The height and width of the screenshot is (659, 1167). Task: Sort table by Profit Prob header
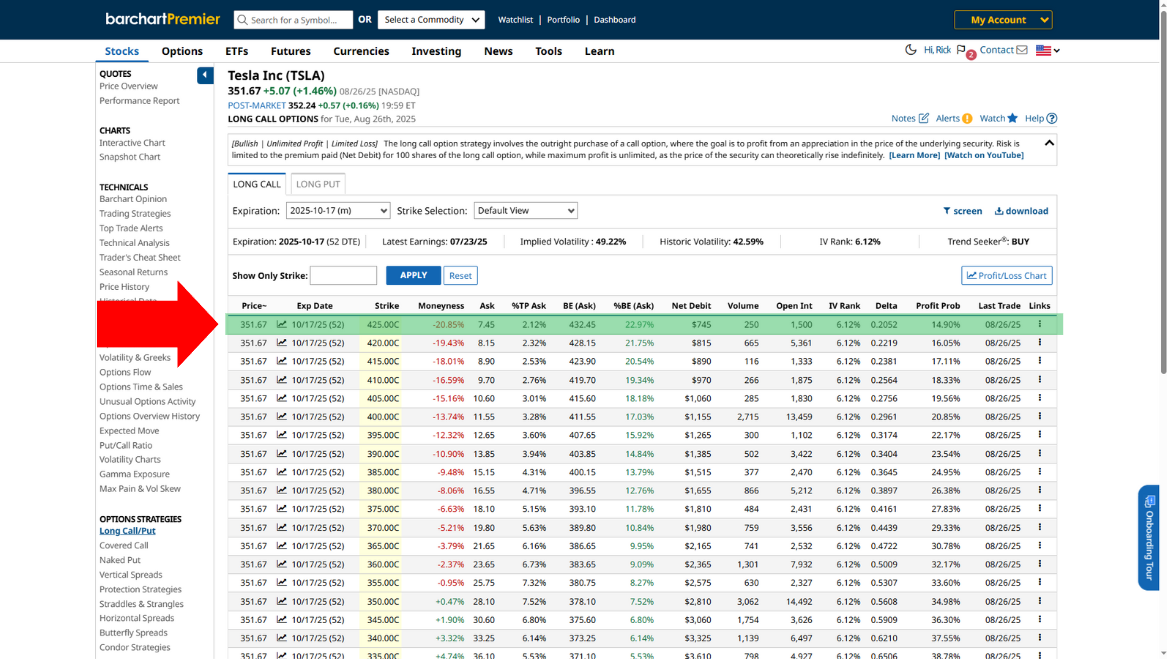937,305
